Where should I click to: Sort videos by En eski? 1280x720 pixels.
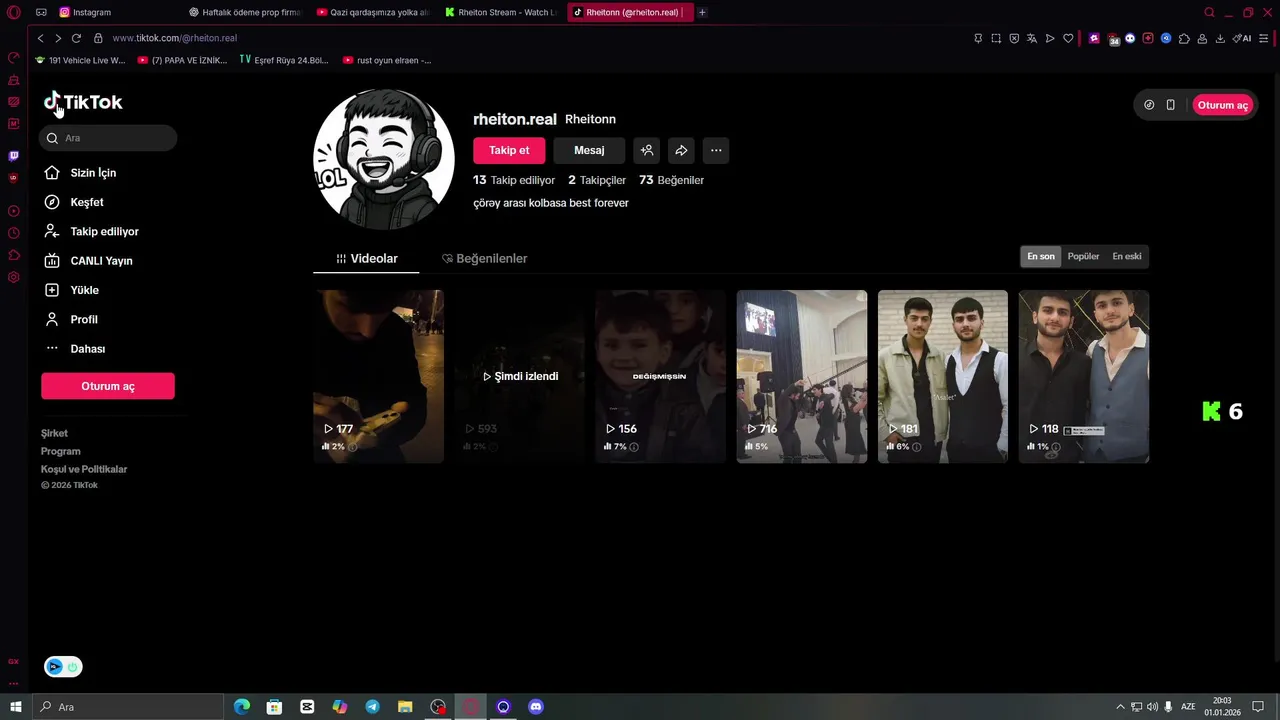click(x=1127, y=256)
